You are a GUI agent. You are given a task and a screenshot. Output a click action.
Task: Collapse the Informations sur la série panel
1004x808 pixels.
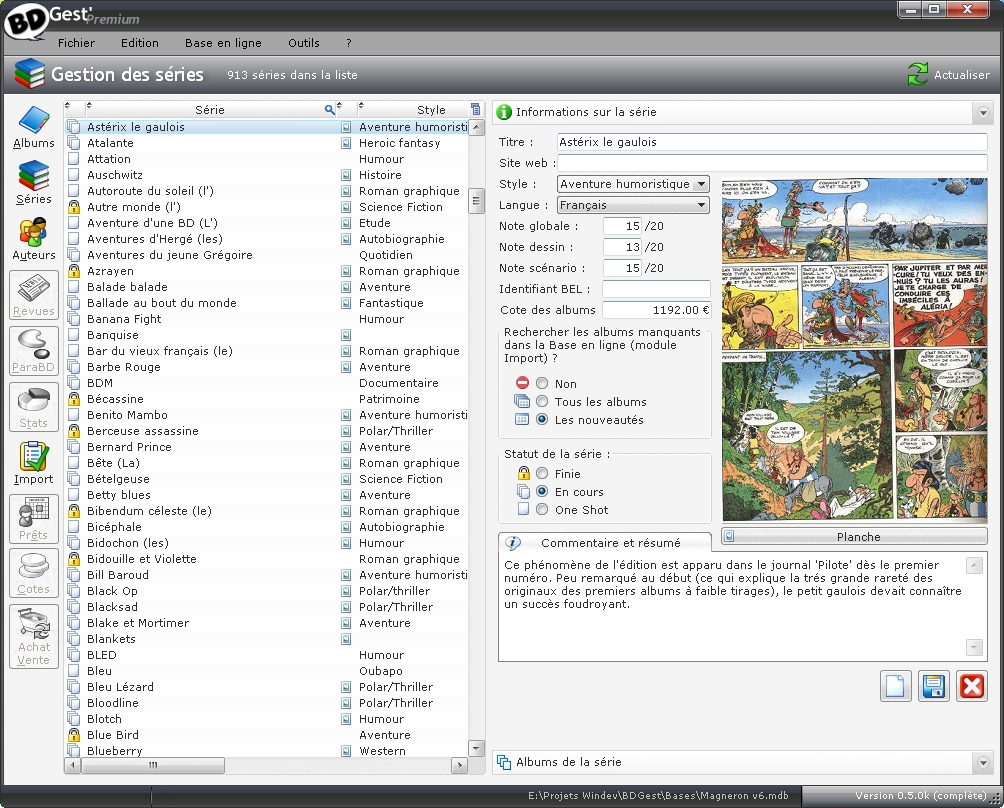(x=983, y=113)
